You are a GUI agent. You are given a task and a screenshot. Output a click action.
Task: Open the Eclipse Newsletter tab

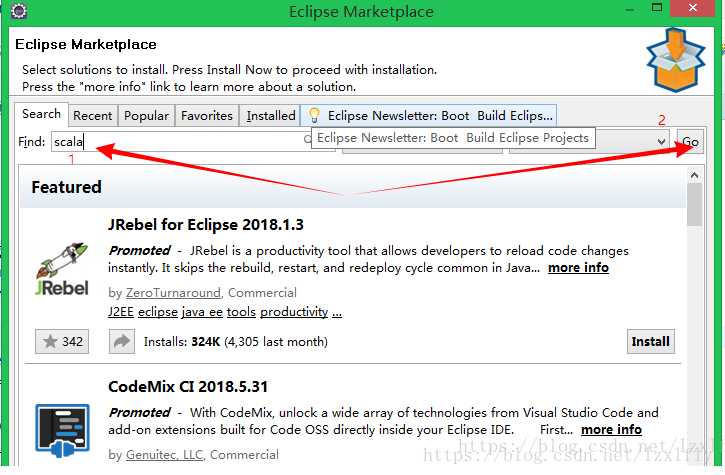(429, 116)
